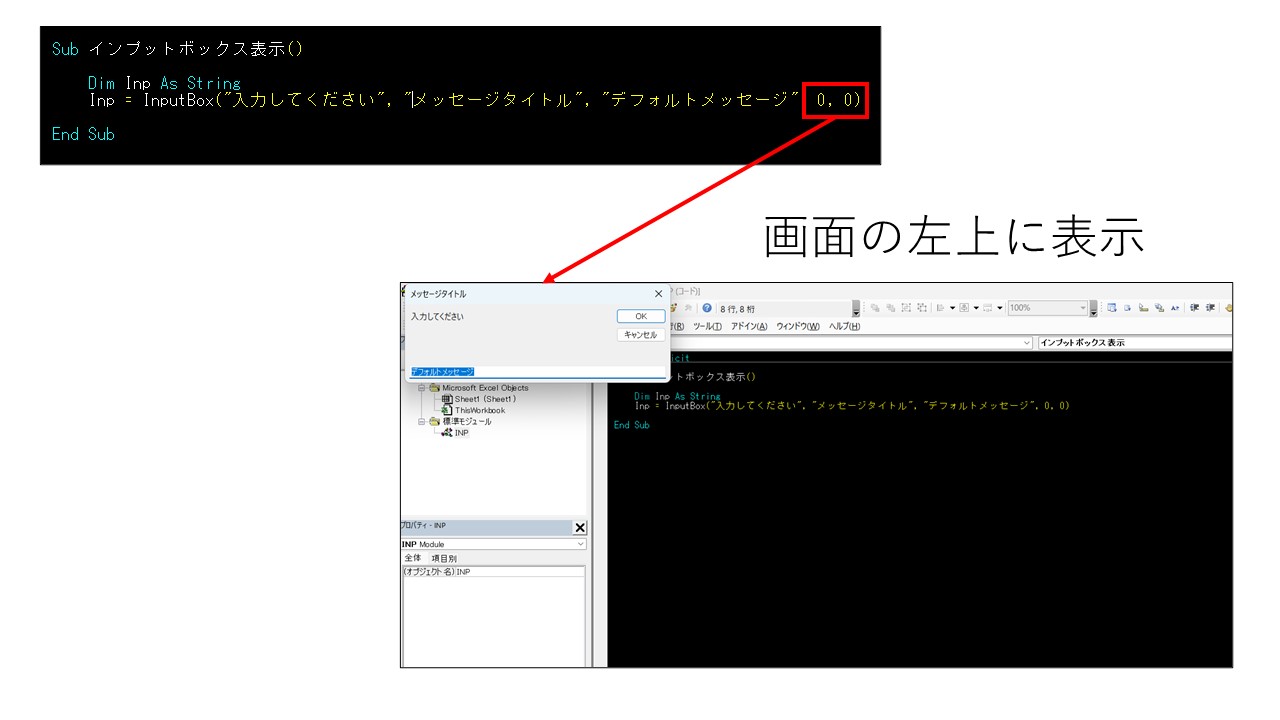Open the 100% zoom combo box
1280x720 pixels.
[1048, 308]
